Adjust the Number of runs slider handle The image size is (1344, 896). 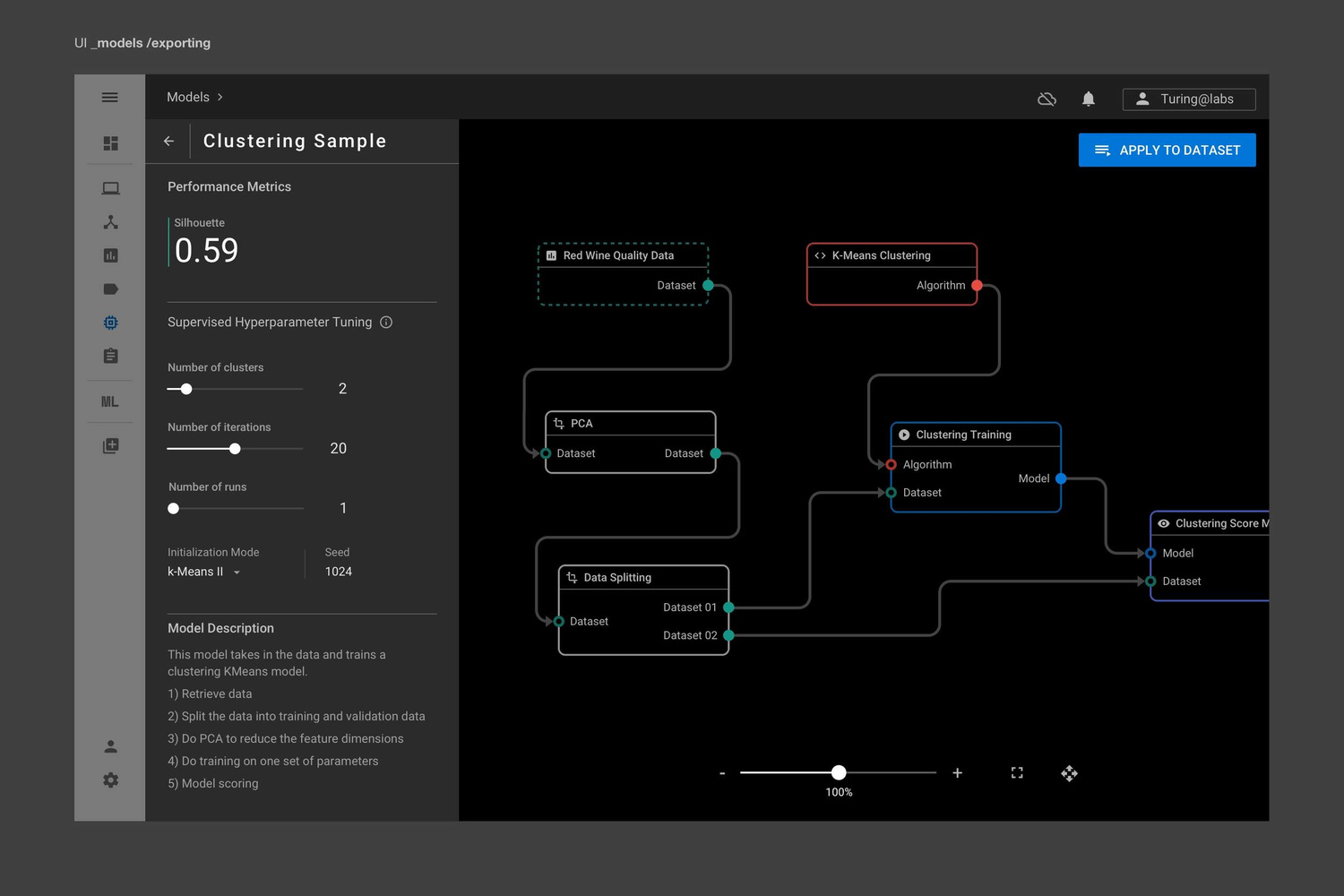(x=174, y=509)
